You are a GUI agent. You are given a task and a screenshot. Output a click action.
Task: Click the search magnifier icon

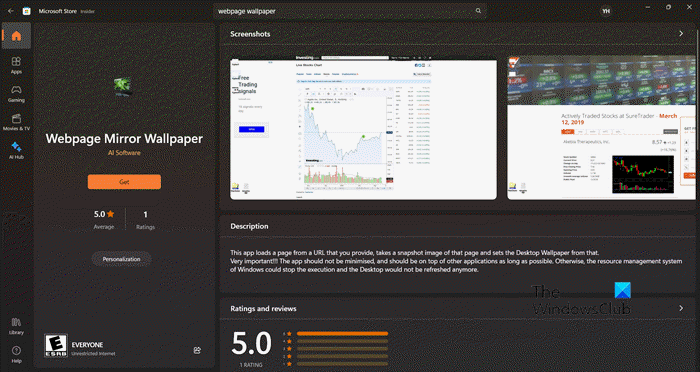(478, 11)
